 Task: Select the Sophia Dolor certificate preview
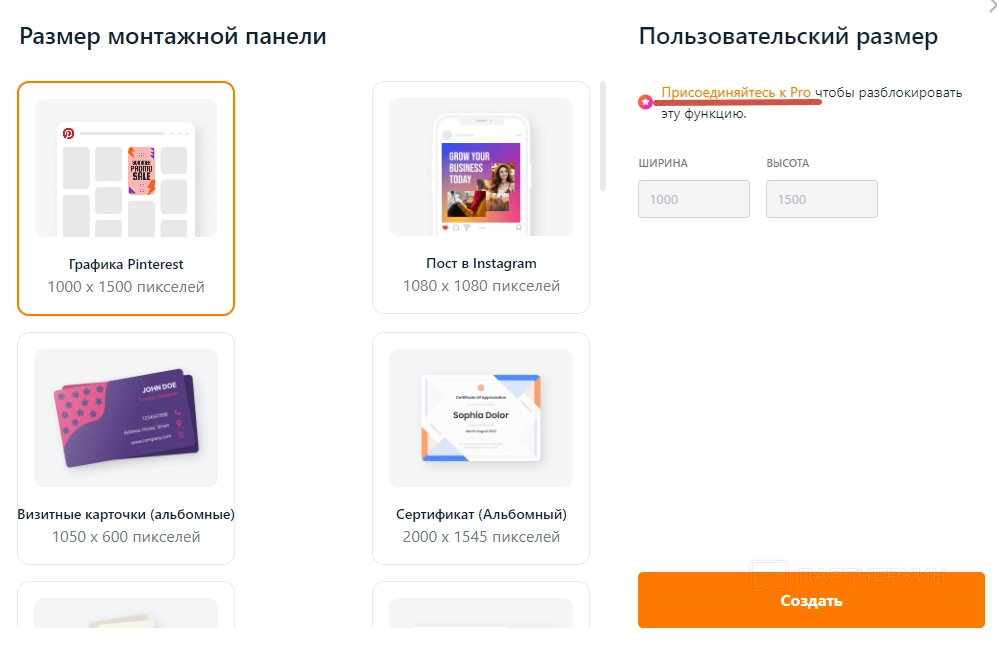tap(481, 417)
